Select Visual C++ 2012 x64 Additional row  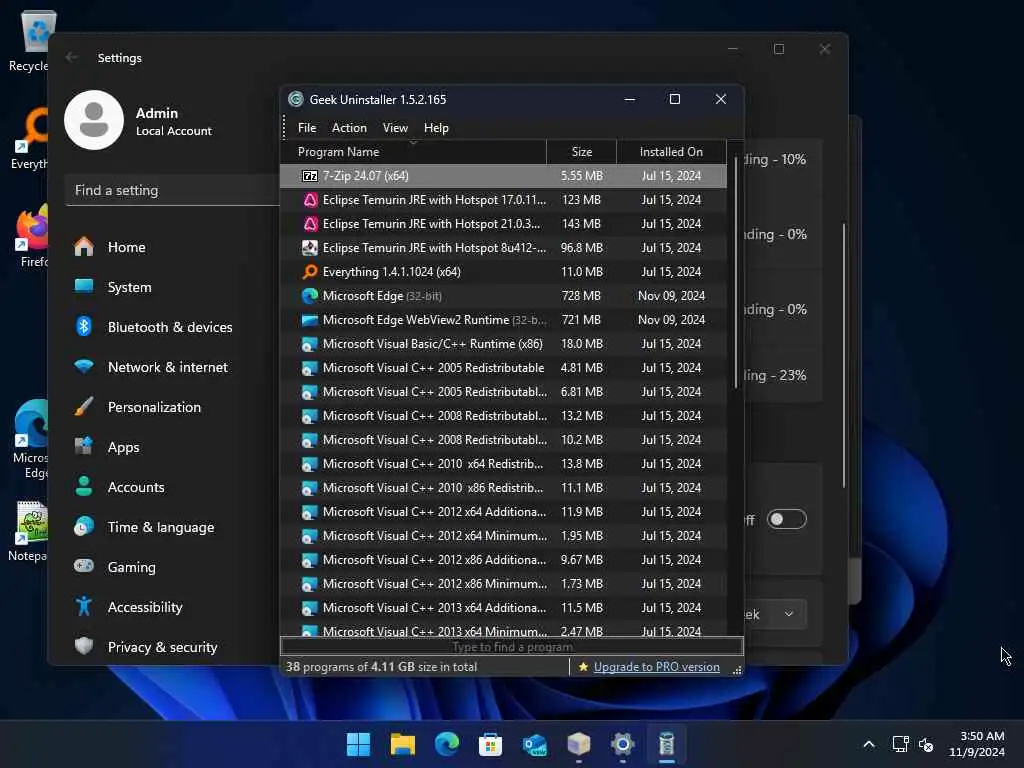[x=504, y=512]
